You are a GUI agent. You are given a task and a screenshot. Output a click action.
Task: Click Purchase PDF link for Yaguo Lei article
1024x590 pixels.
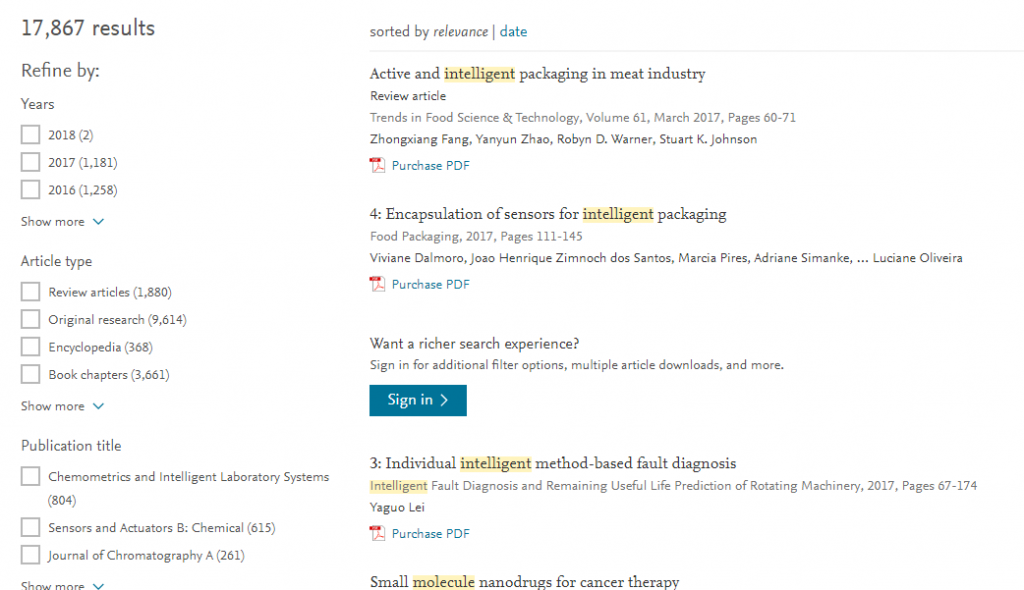click(430, 533)
